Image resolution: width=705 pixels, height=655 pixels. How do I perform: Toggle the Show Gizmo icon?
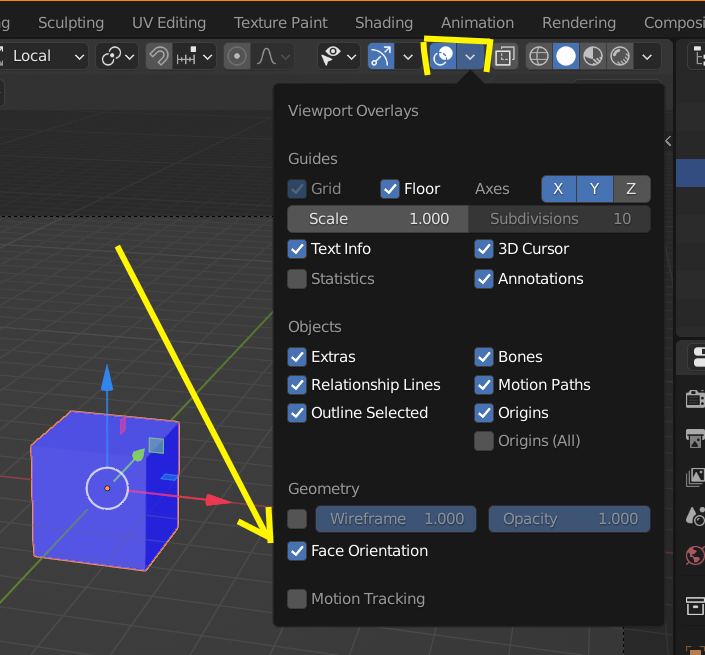[x=381, y=57]
